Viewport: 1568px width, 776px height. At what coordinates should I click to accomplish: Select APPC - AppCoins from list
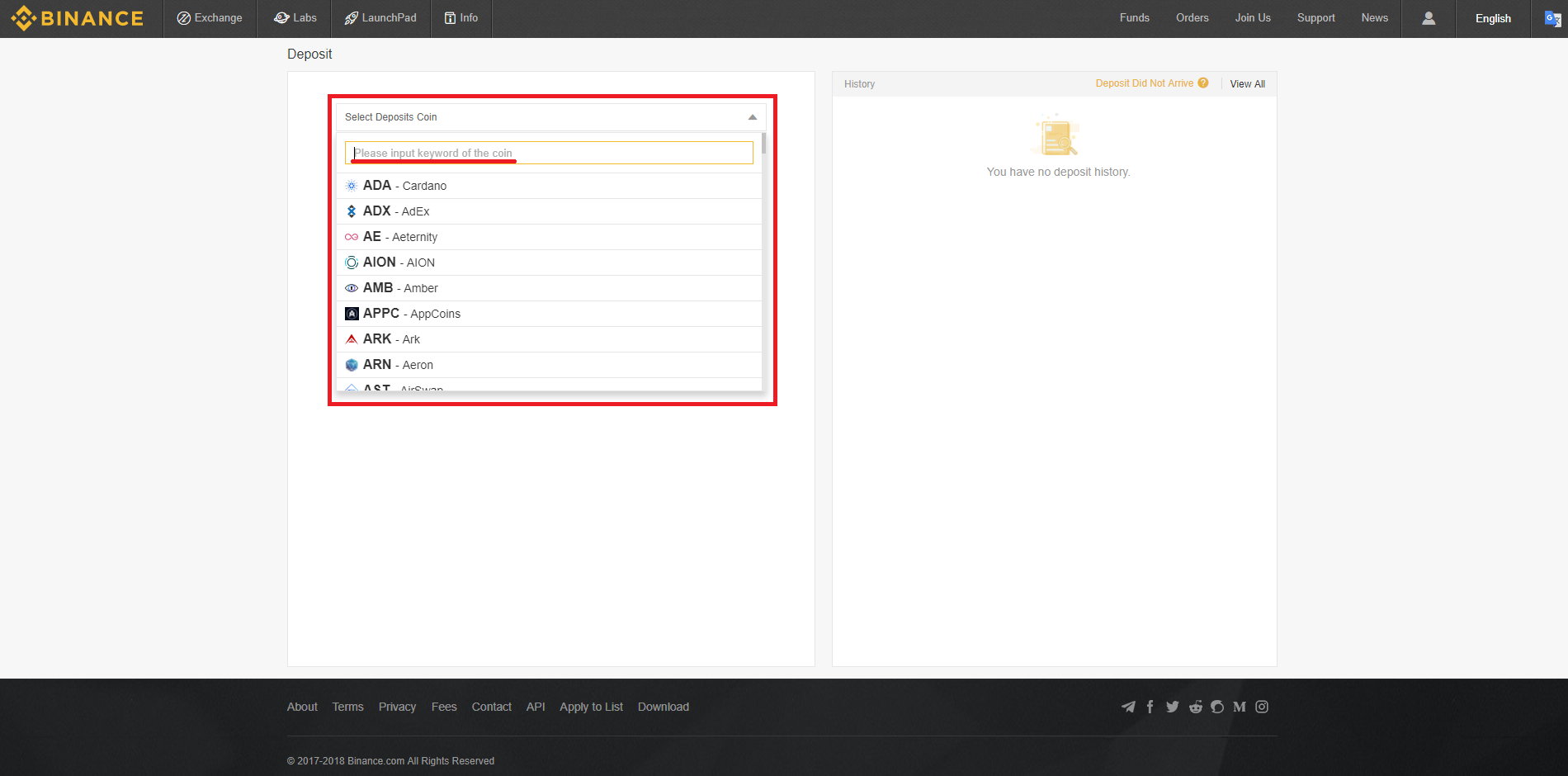[x=549, y=314]
